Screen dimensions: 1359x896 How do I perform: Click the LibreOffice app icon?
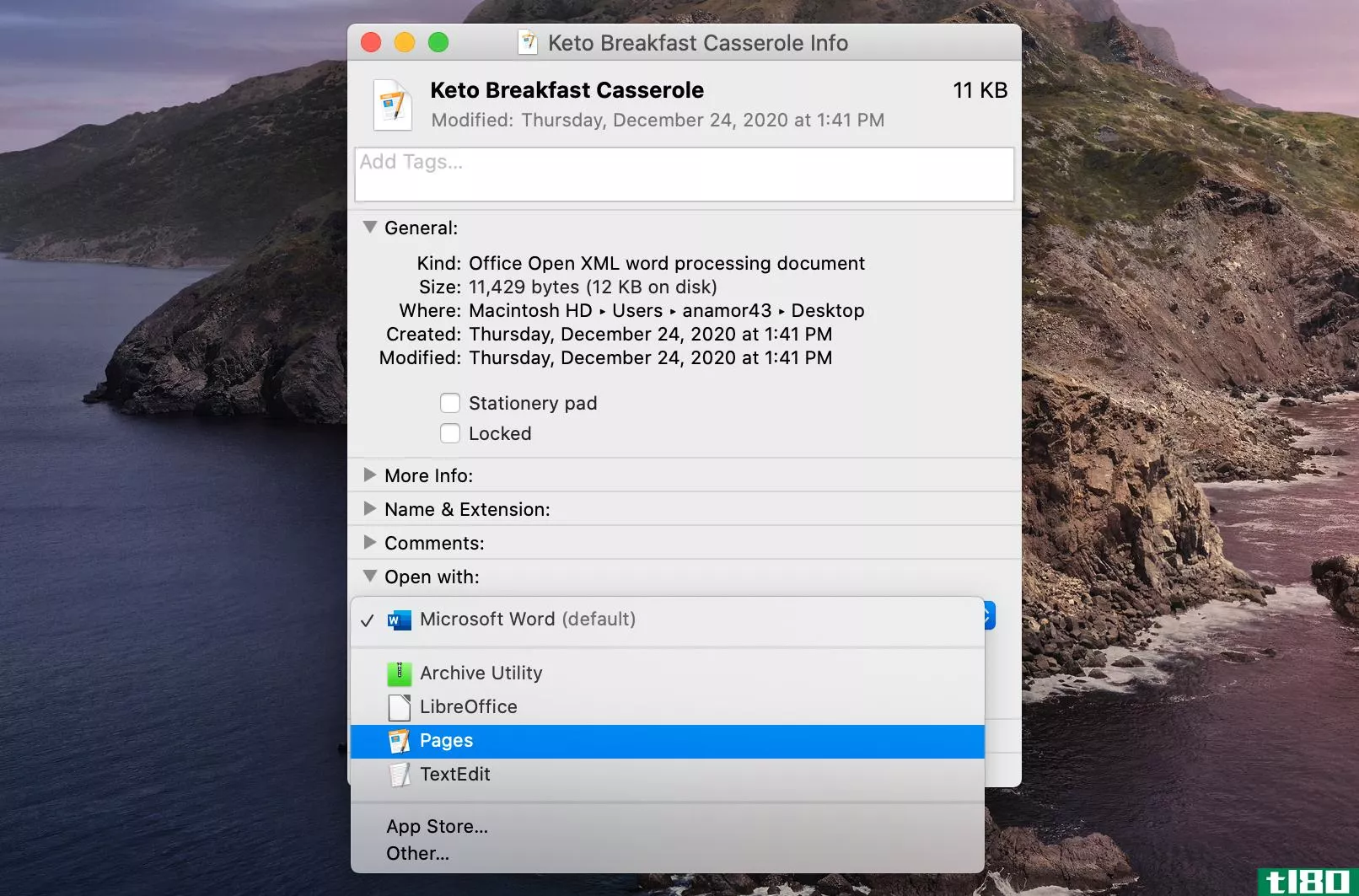tap(399, 707)
